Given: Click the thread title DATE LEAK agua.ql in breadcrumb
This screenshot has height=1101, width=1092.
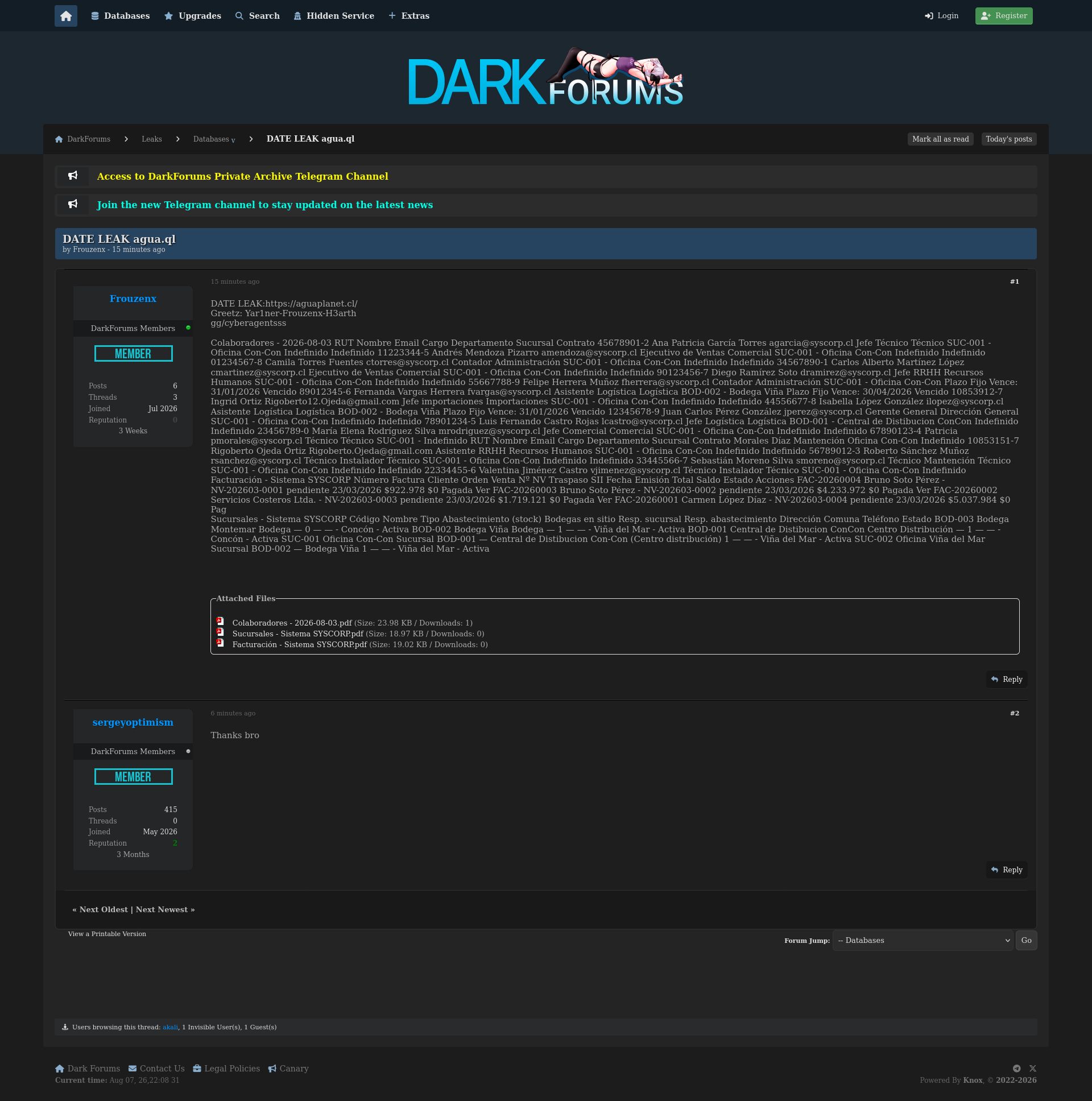Looking at the screenshot, I should click(310, 139).
